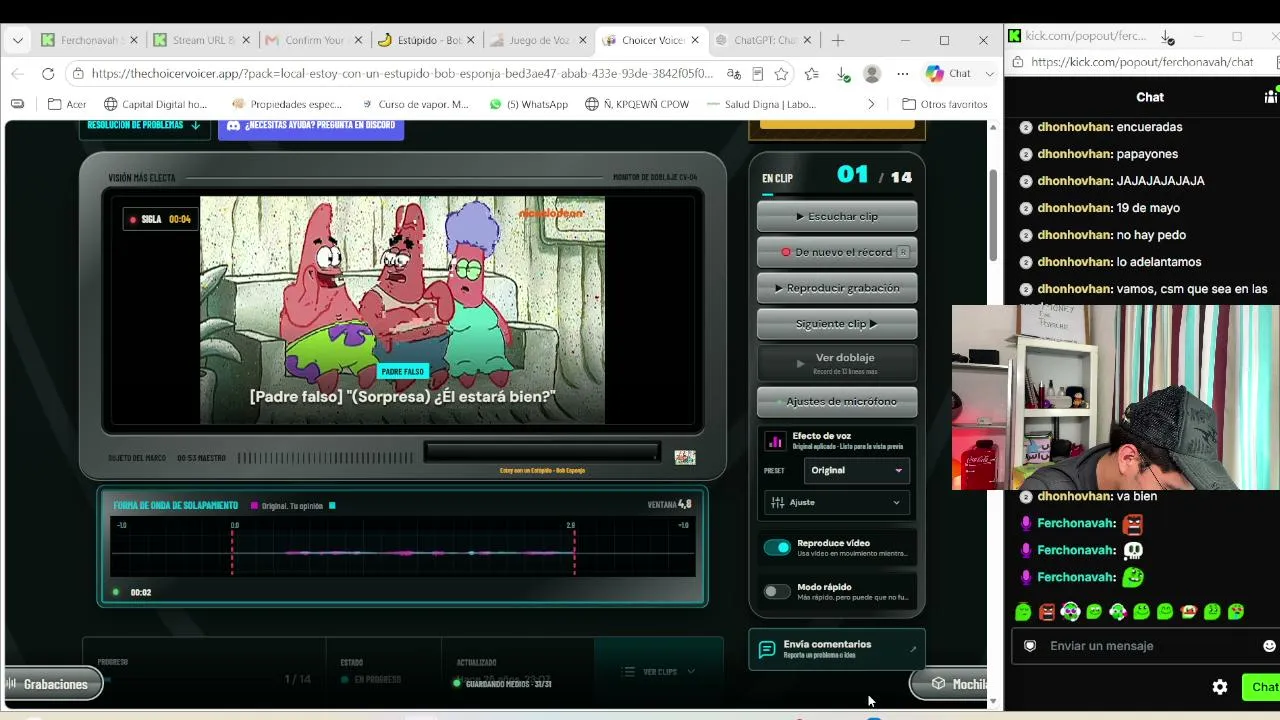This screenshot has width=1280, height=720.
Task: Open Ajustes de micrófono
Action: tap(837, 401)
